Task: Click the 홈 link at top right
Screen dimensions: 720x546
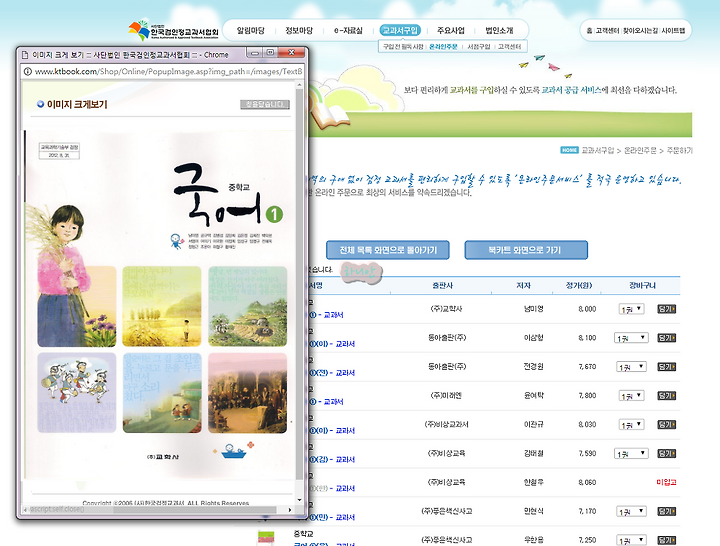Action: pyautogui.click(x=589, y=30)
